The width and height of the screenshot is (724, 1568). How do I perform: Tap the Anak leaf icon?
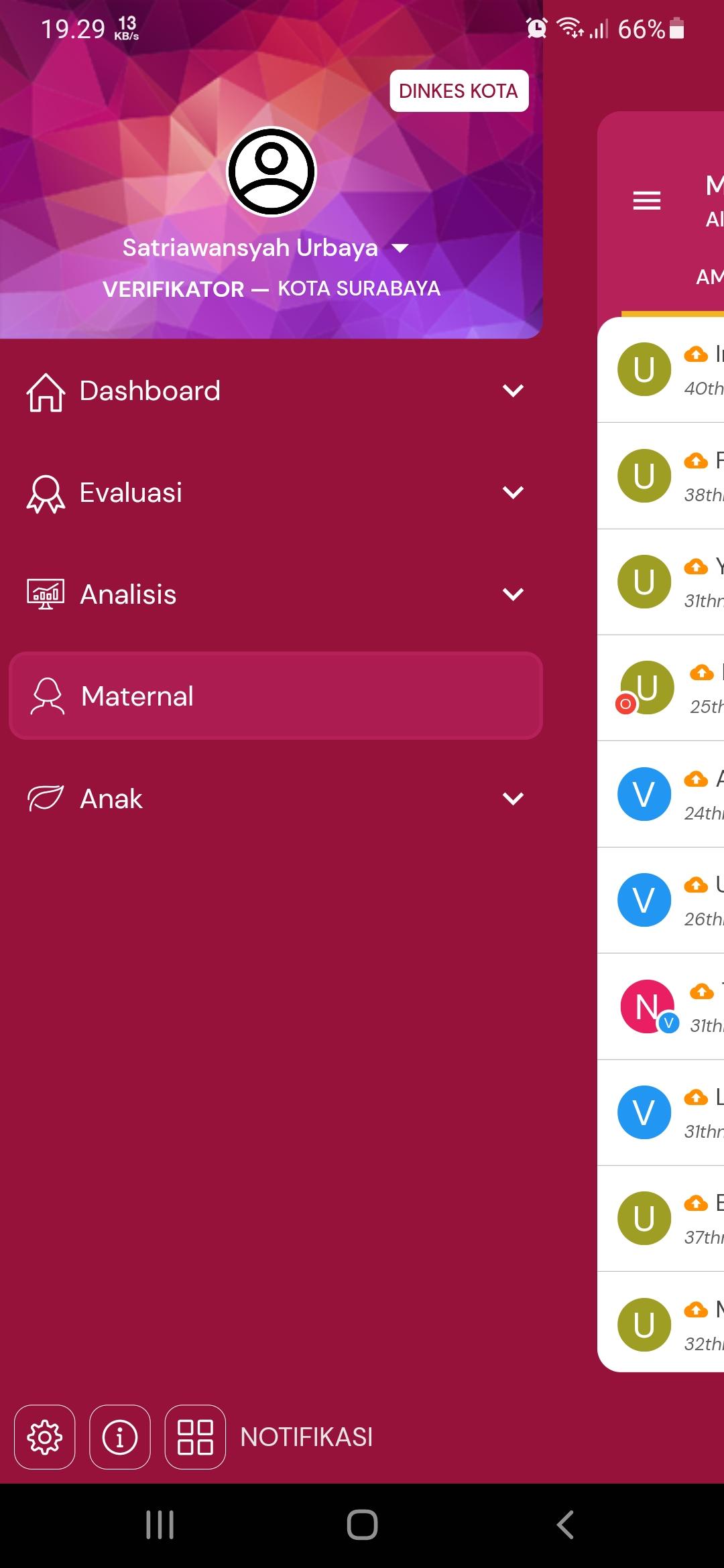tap(46, 798)
